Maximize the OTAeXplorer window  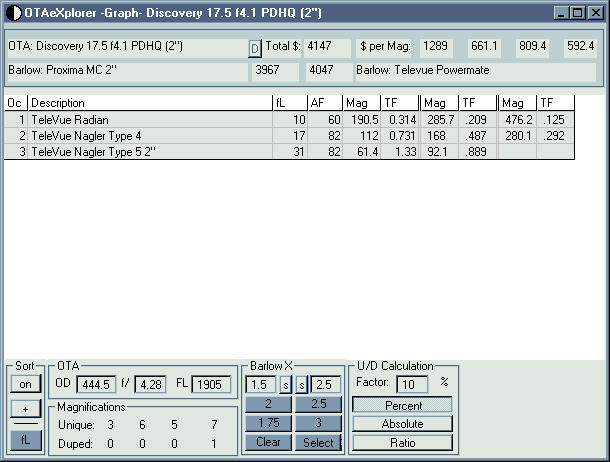(x=578, y=13)
